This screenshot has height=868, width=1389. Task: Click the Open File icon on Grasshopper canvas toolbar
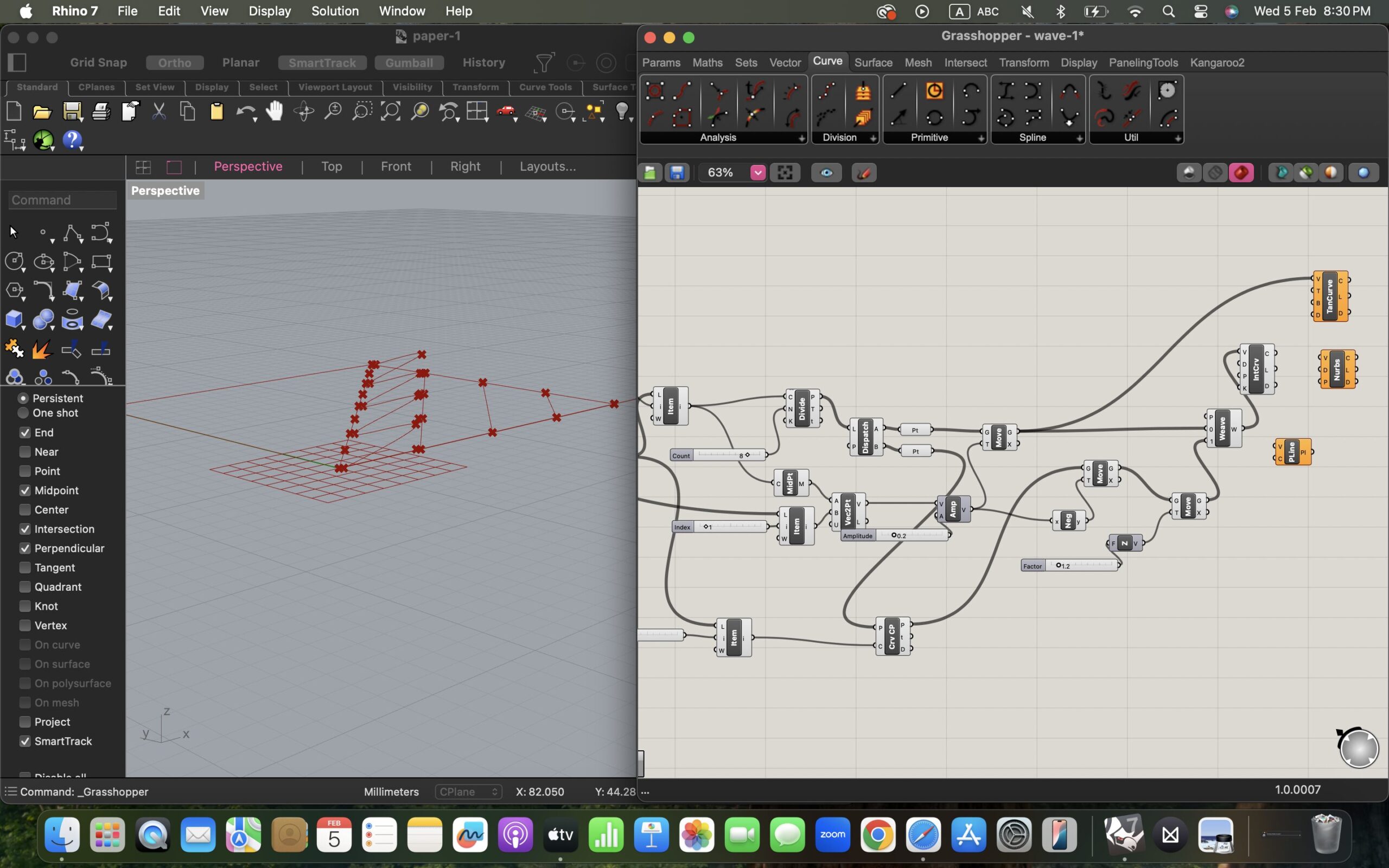(x=649, y=173)
